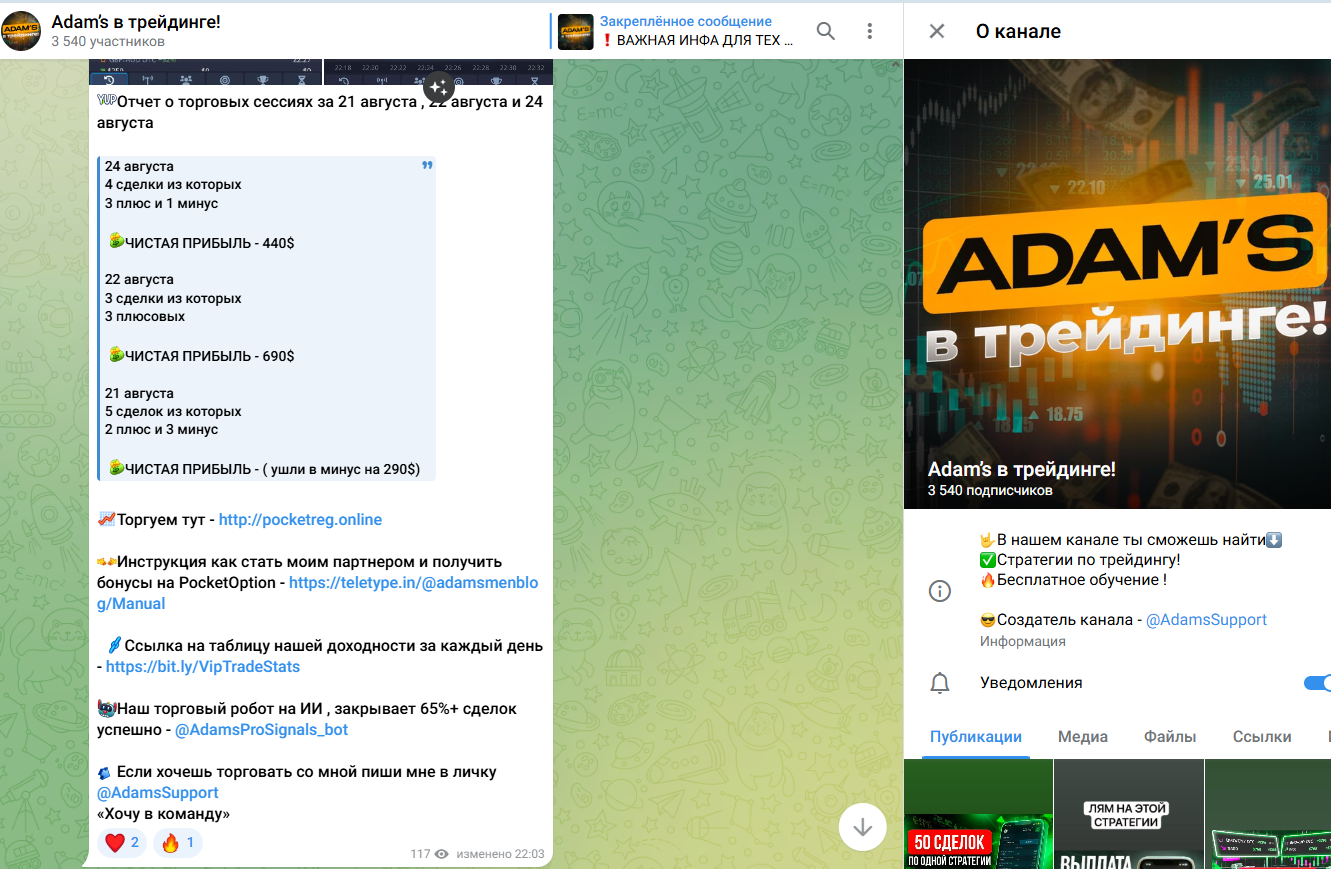Click the Adam's channel avatar in header
The width and height of the screenshot is (1331, 869).
click(x=22, y=31)
